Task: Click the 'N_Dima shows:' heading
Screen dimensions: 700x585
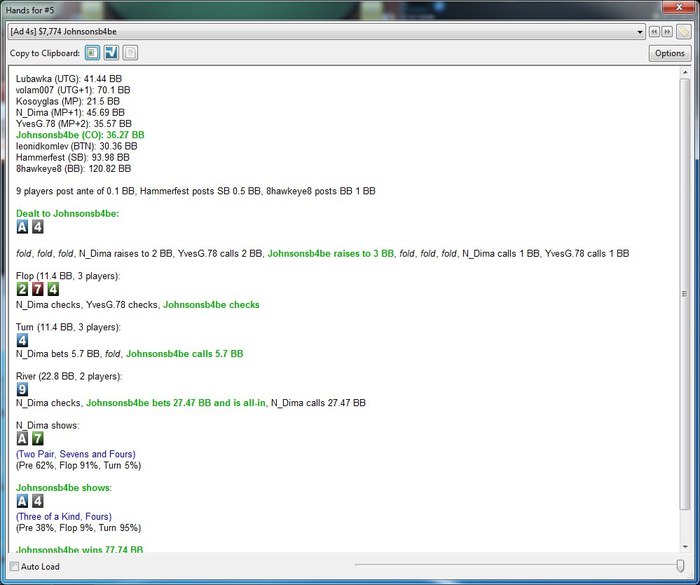Action: (47, 425)
